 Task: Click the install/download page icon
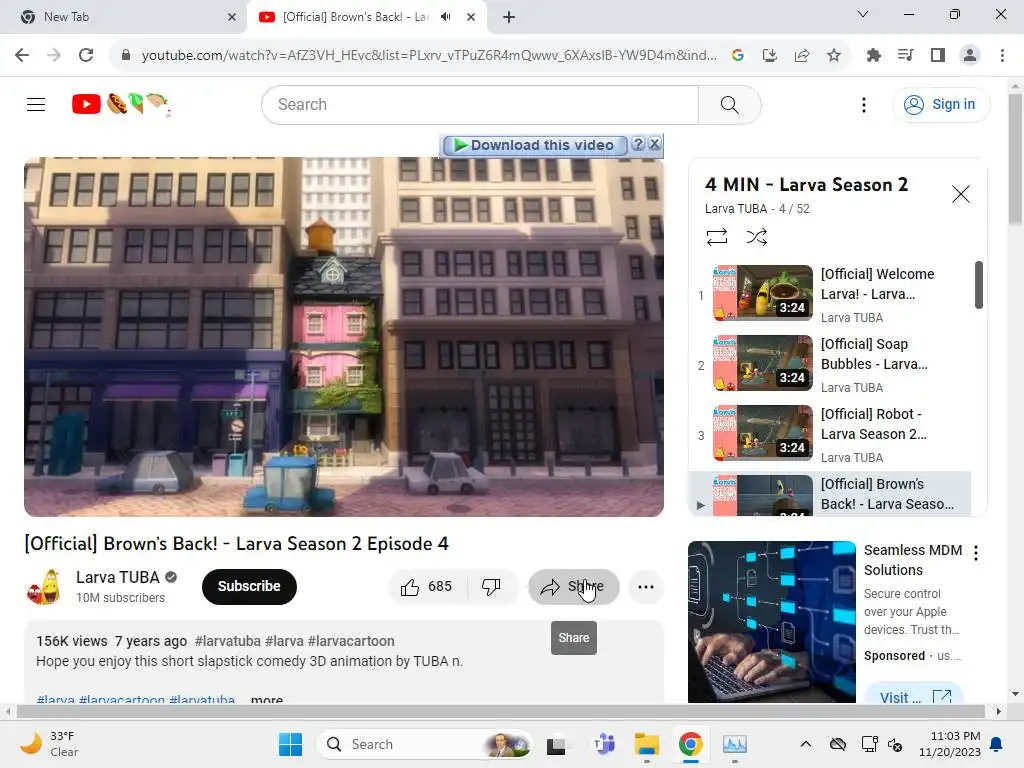click(x=770, y=56)
